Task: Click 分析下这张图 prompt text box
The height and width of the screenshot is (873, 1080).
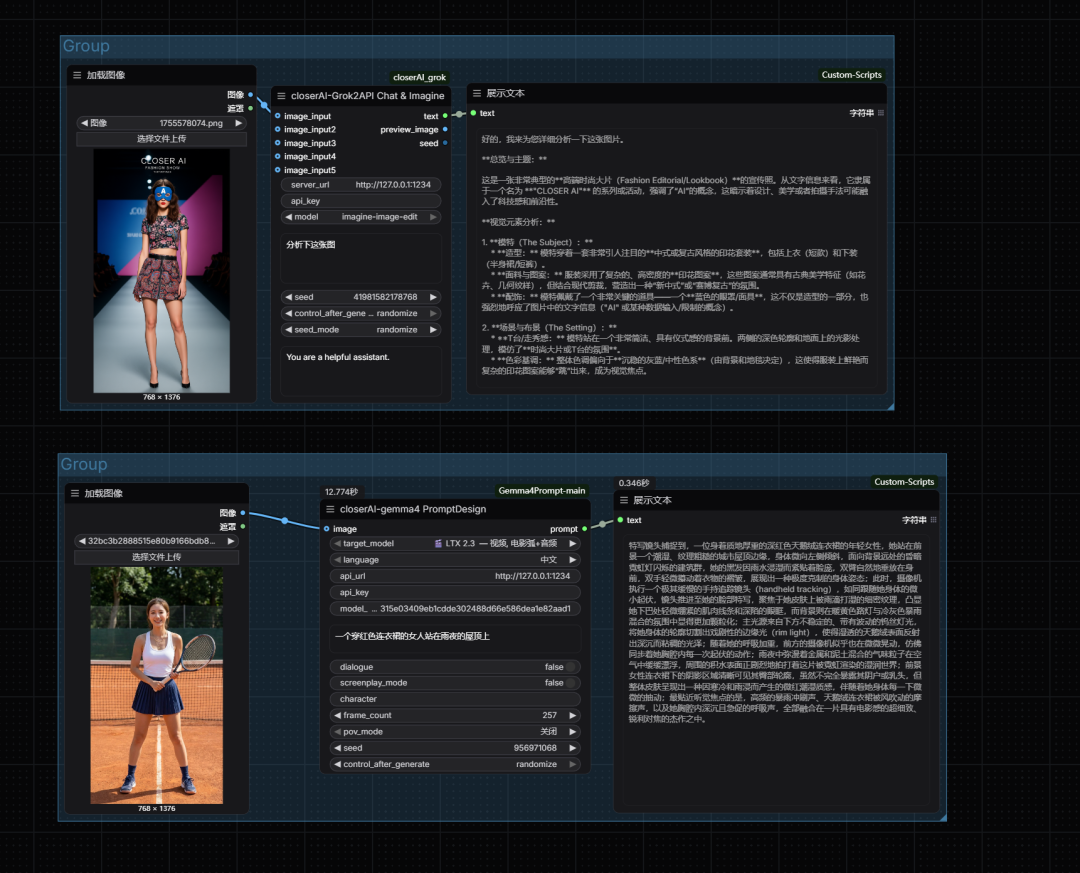Action: [x=361, y=257]
